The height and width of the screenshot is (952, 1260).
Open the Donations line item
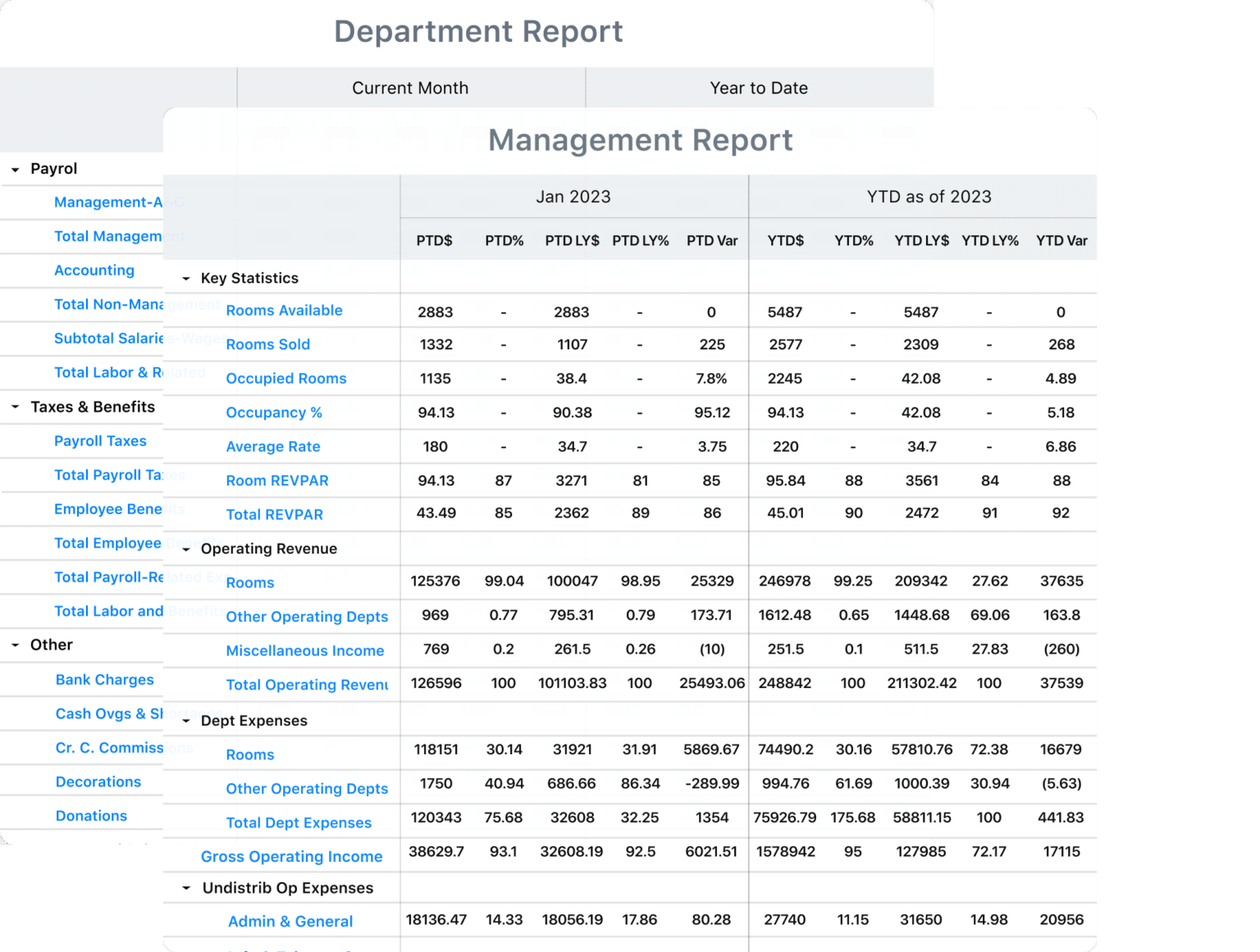coord(90,816)
